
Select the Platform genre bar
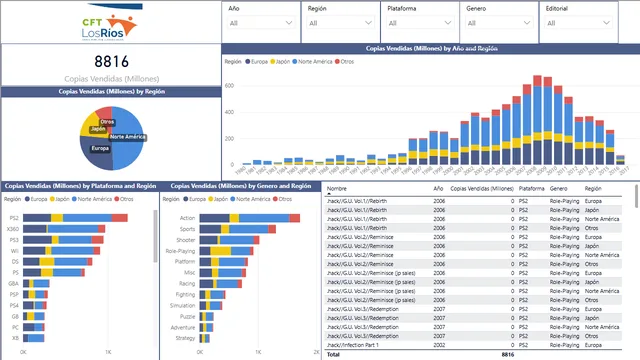[x=224, y=262]
